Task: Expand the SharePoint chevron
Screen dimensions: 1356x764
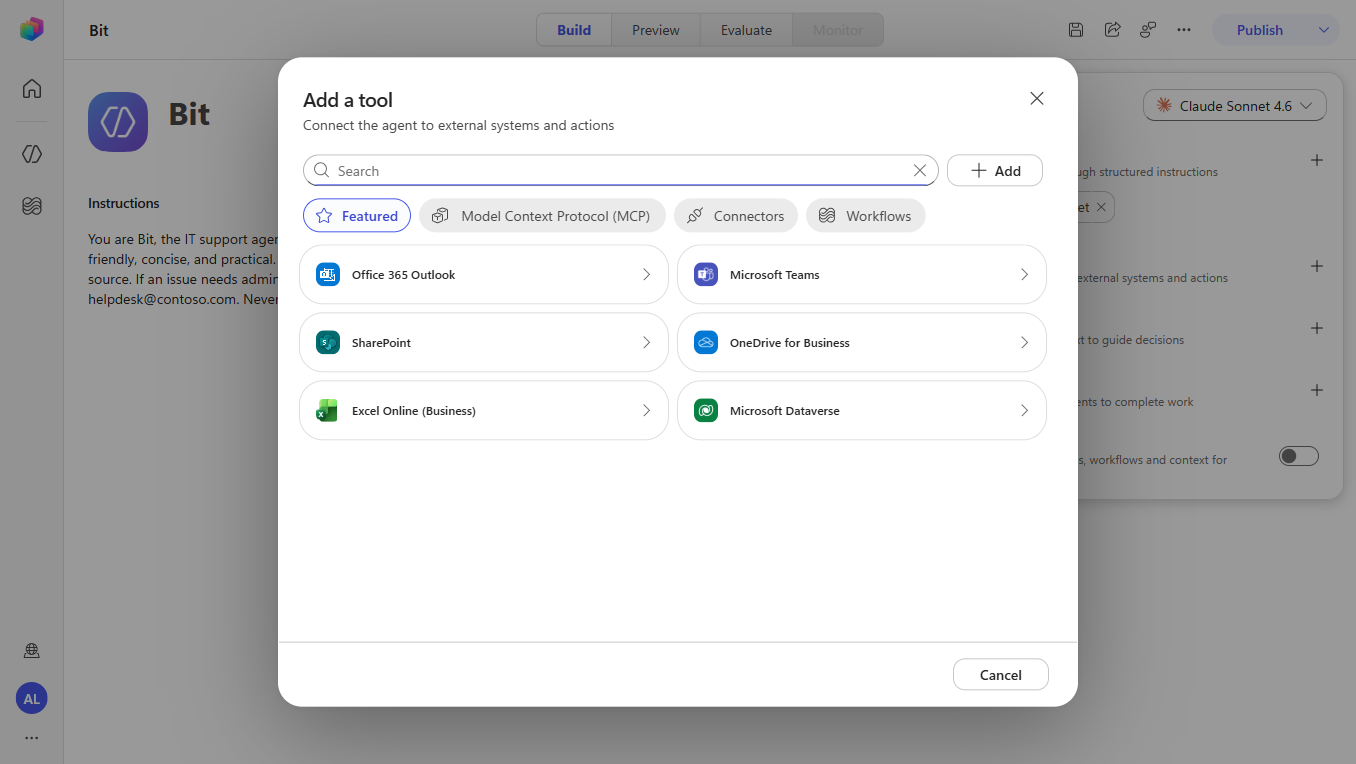Action: [646, 342]
